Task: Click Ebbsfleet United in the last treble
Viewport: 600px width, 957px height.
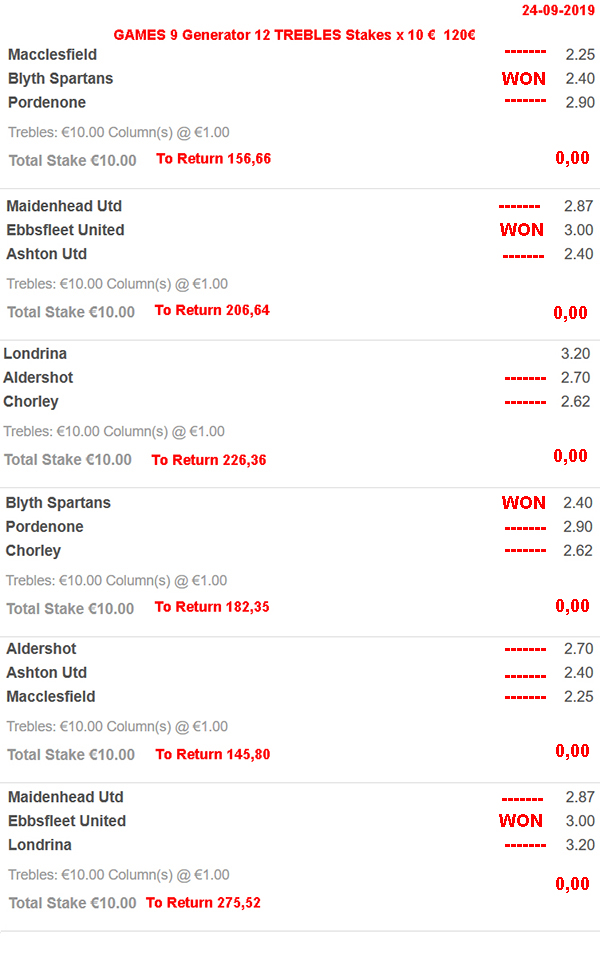Action: (x=67, y=820)
